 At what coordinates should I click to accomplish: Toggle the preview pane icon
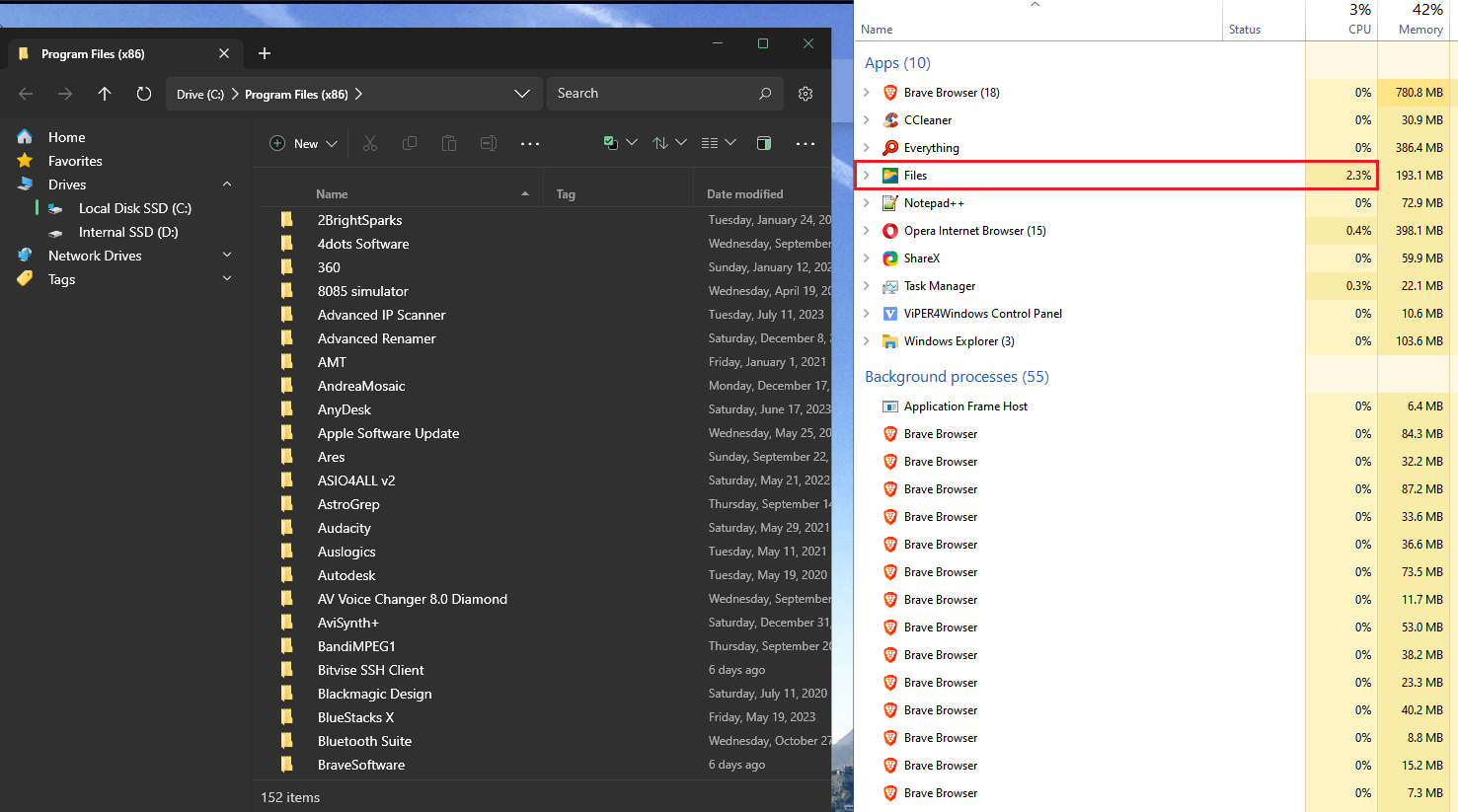tap(763, 143)
